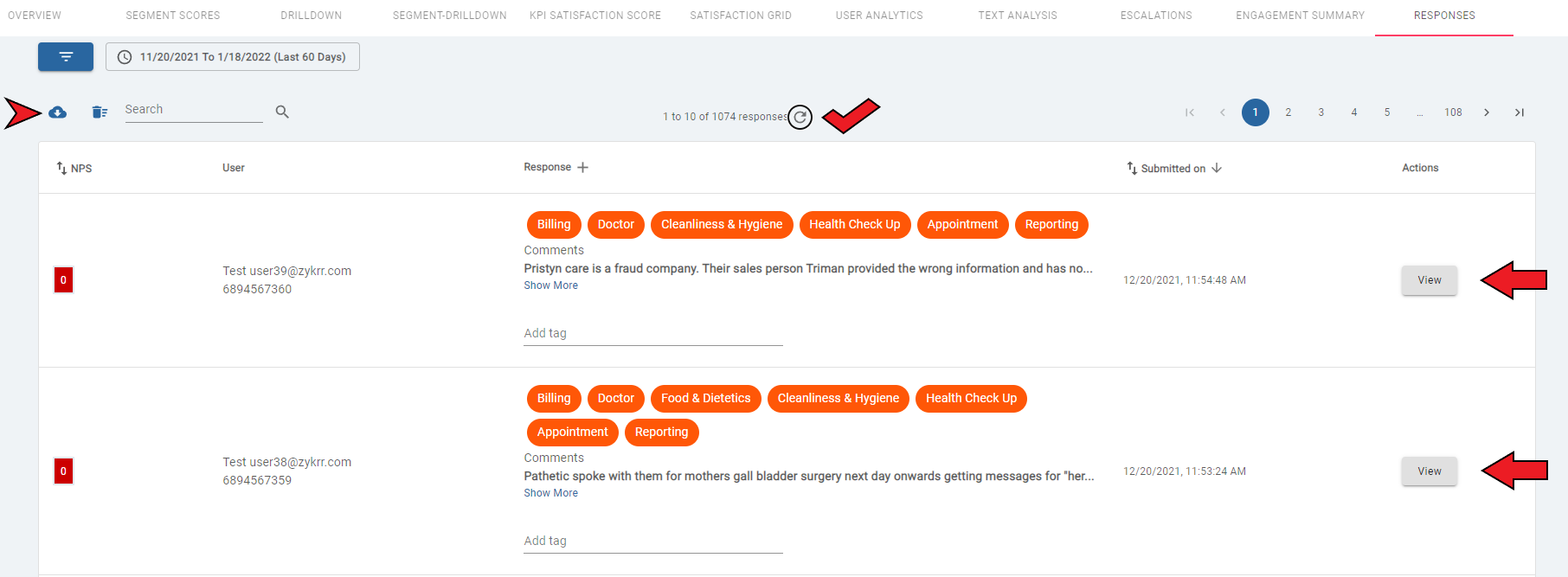Click the Add tag field for user38
Viewport: 1568px width, 577px height.
click(652, 541)
